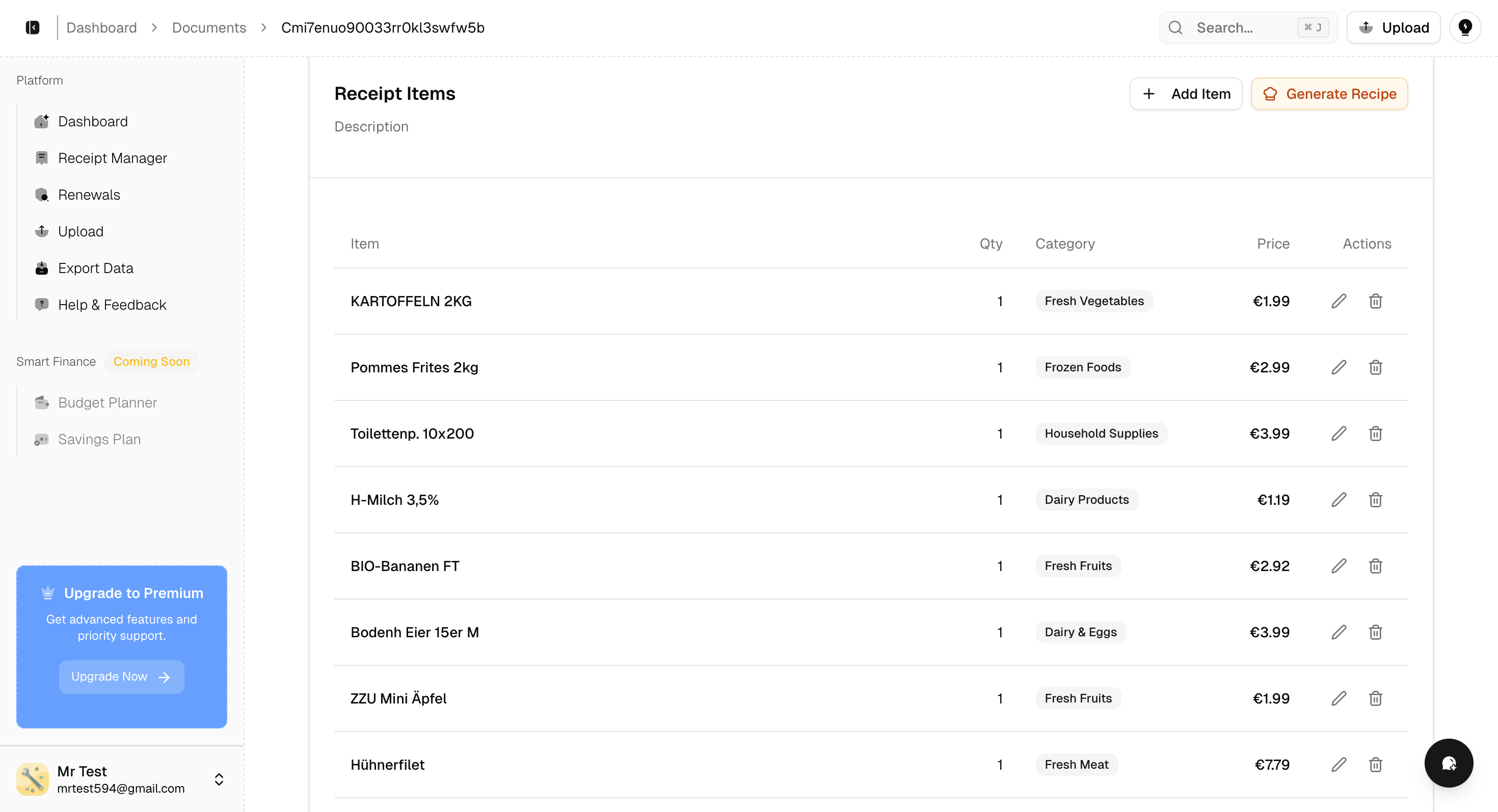1498x812 pixels.
Task: Click the Dashboard breadcrumb
Action: [101, 28]
